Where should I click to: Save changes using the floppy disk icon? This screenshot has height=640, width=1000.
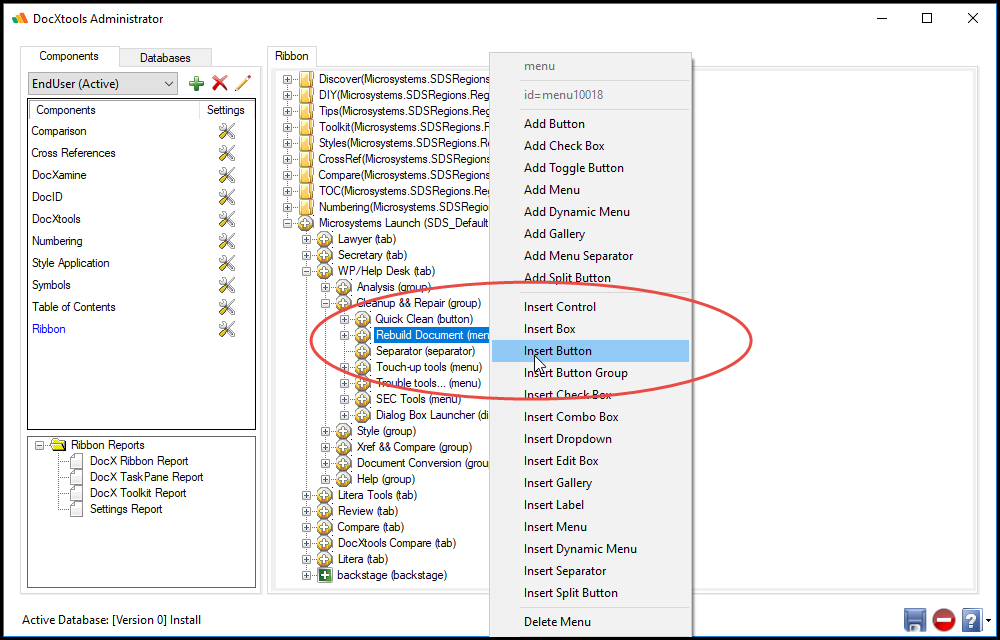click(914, 620)
